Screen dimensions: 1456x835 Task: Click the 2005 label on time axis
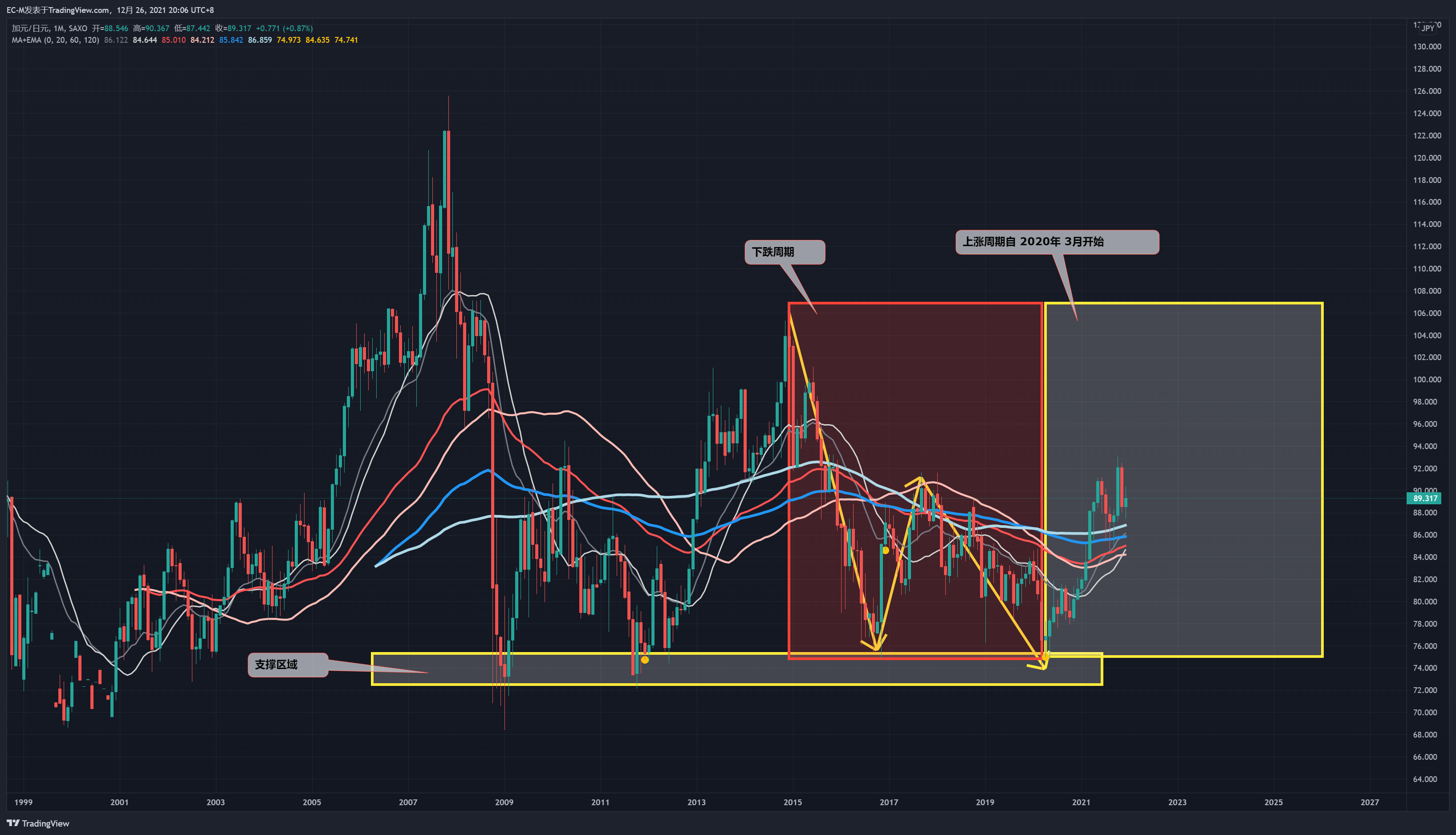coord(312,803)
